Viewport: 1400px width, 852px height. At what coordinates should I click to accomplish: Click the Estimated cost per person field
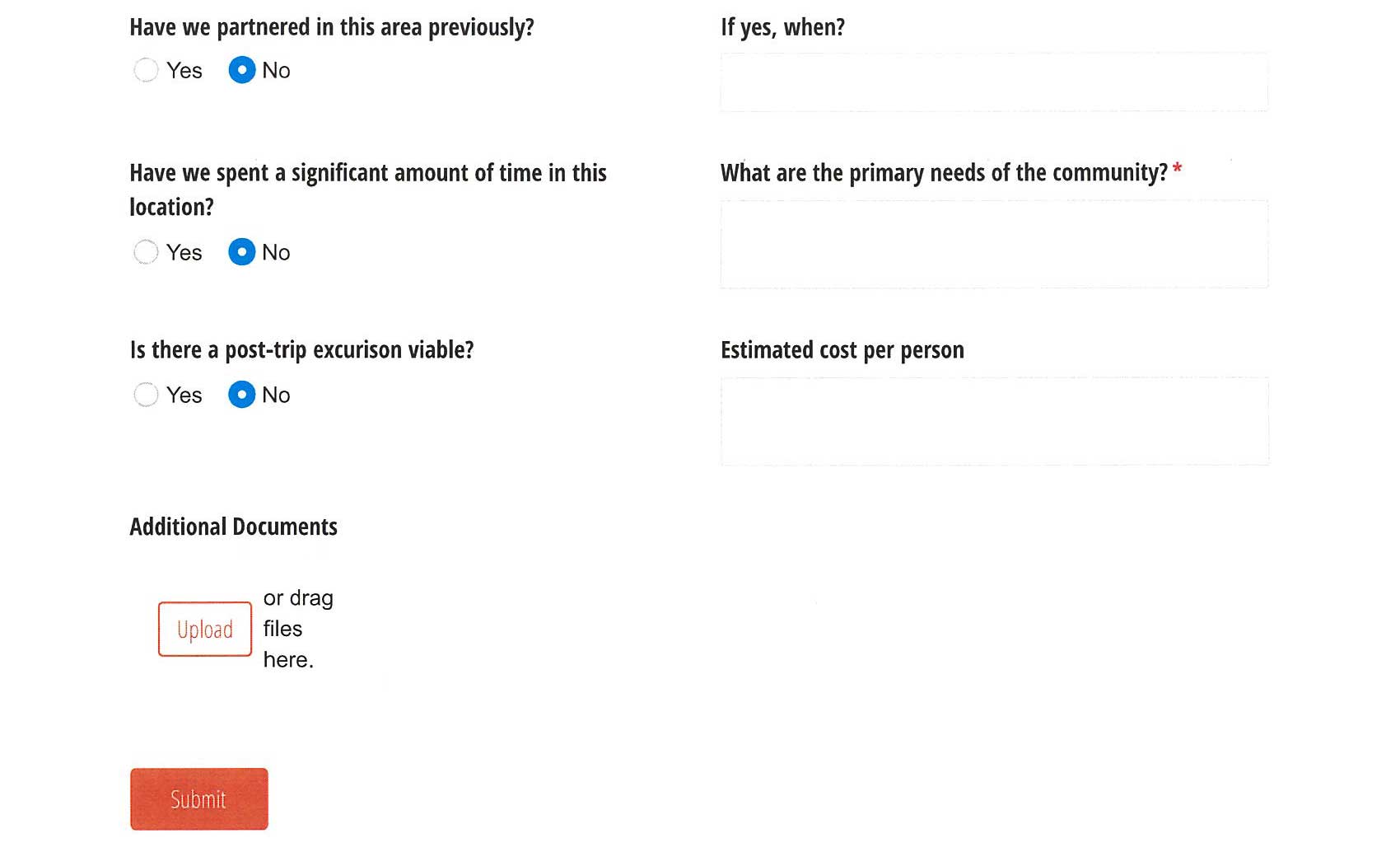point(994,421)
